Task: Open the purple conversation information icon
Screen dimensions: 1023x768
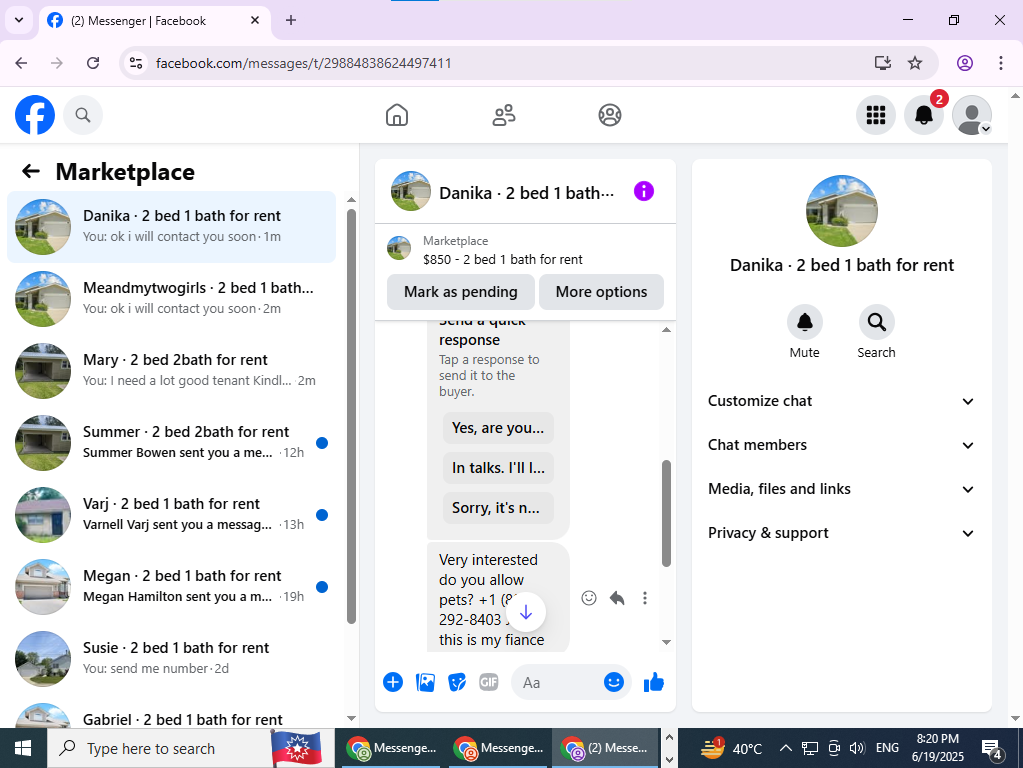Action: coord(644,191)
